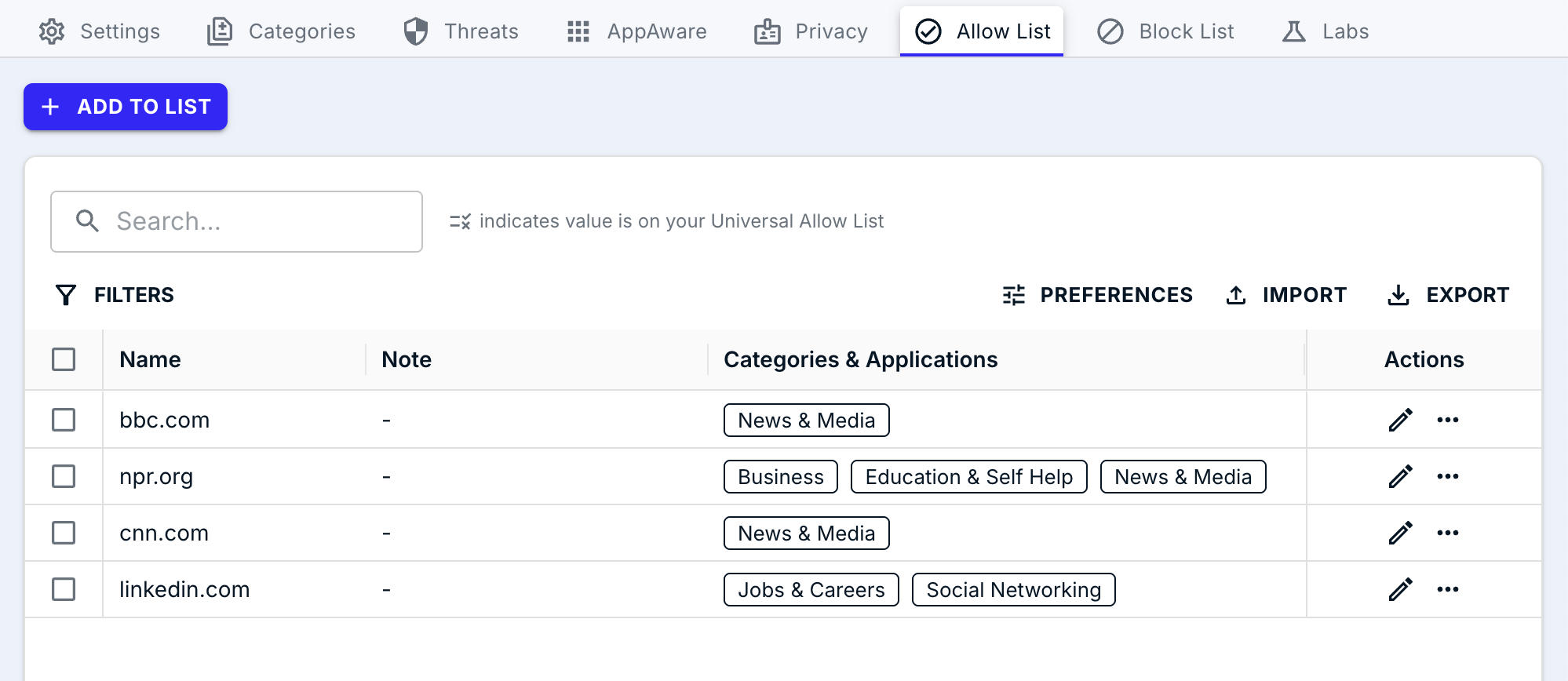
Task: Click the Universal Allow List indicator icon
Action: click(x=460, y=222)
